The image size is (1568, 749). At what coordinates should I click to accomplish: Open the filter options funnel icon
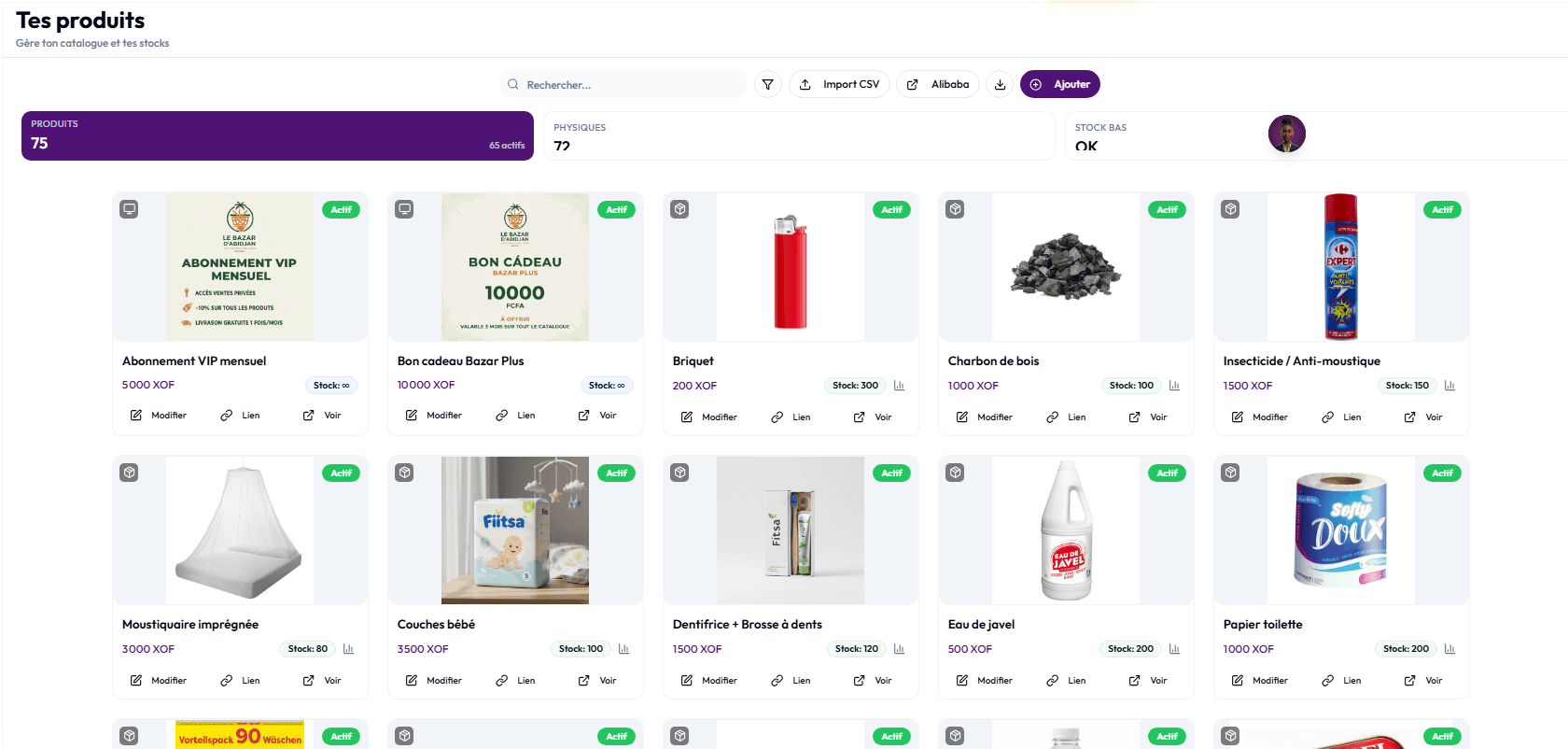point(767,84)
